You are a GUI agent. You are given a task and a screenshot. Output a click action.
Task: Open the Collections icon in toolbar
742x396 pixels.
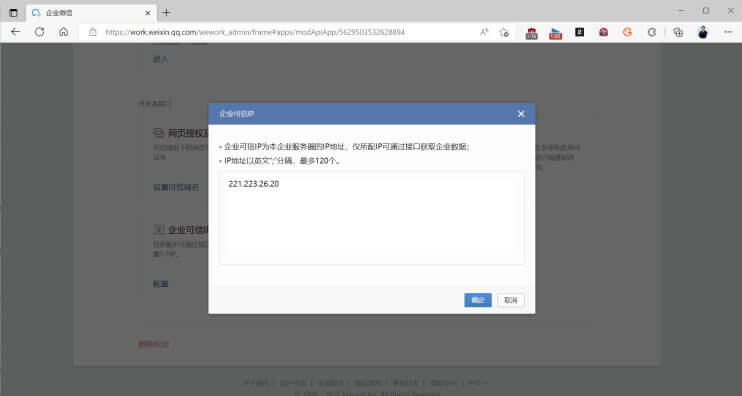pyautogui.click(x=678, y=32)
